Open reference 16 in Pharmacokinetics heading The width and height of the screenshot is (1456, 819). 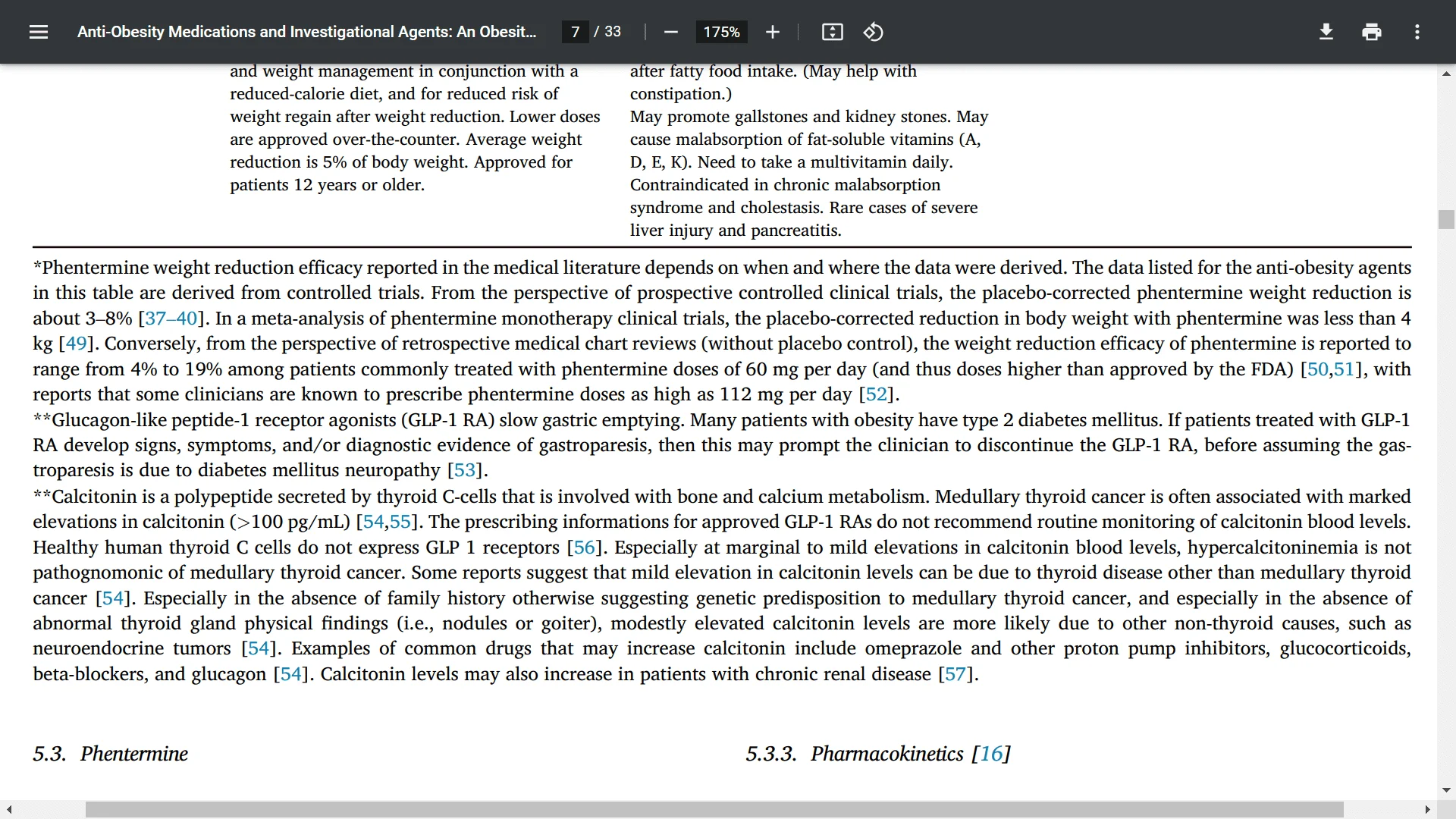[990, 754]
